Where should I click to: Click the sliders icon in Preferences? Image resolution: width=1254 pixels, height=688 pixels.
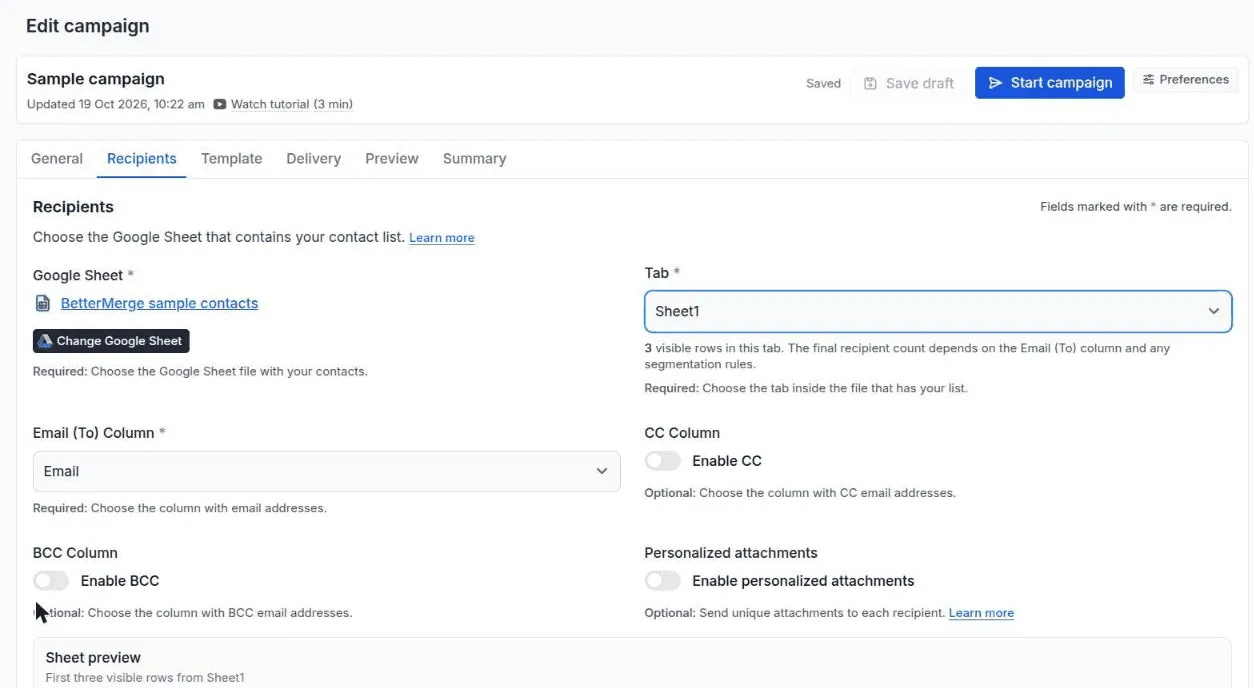[1149, 80]
